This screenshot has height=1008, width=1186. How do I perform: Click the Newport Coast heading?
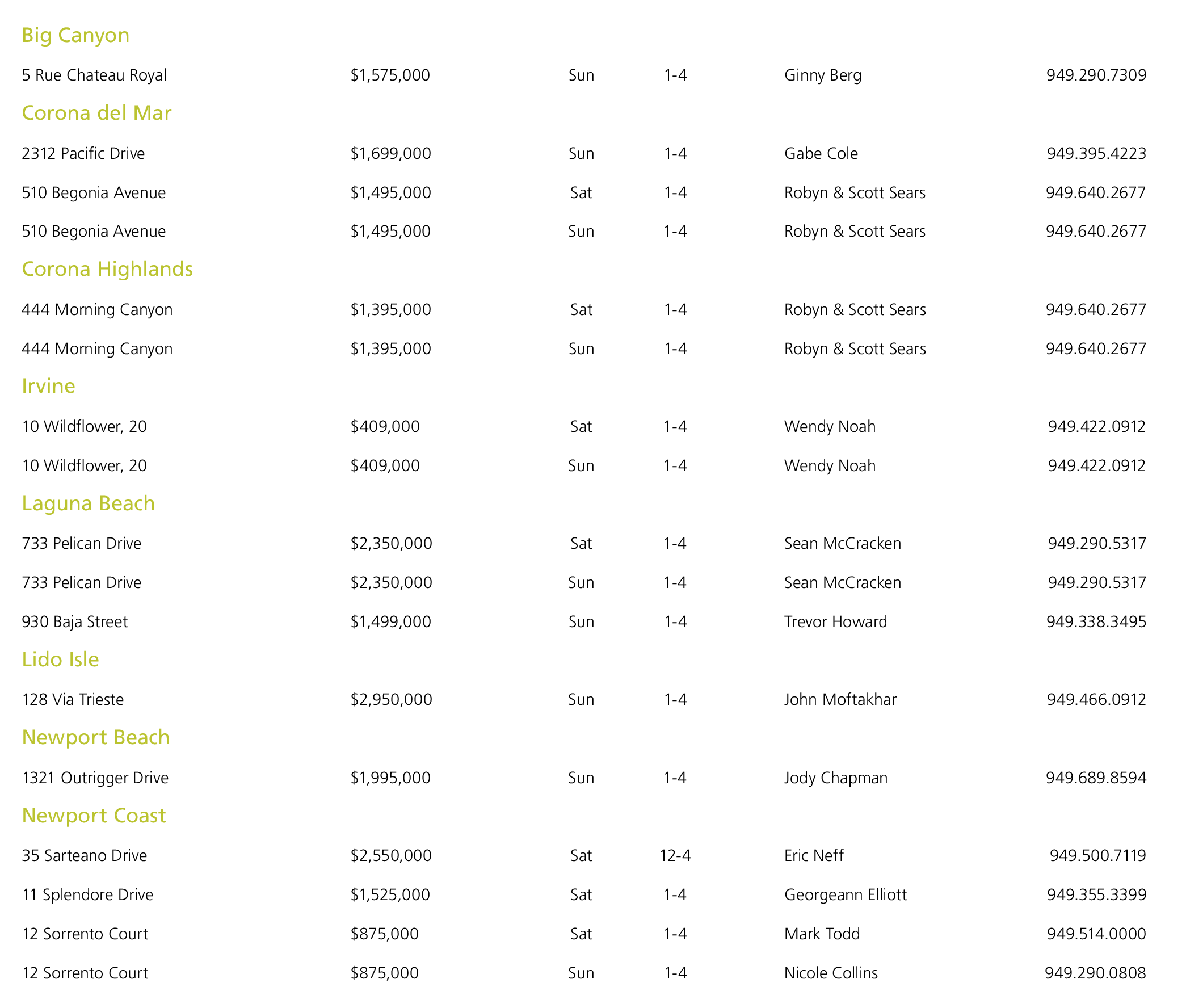pos(94,816)
